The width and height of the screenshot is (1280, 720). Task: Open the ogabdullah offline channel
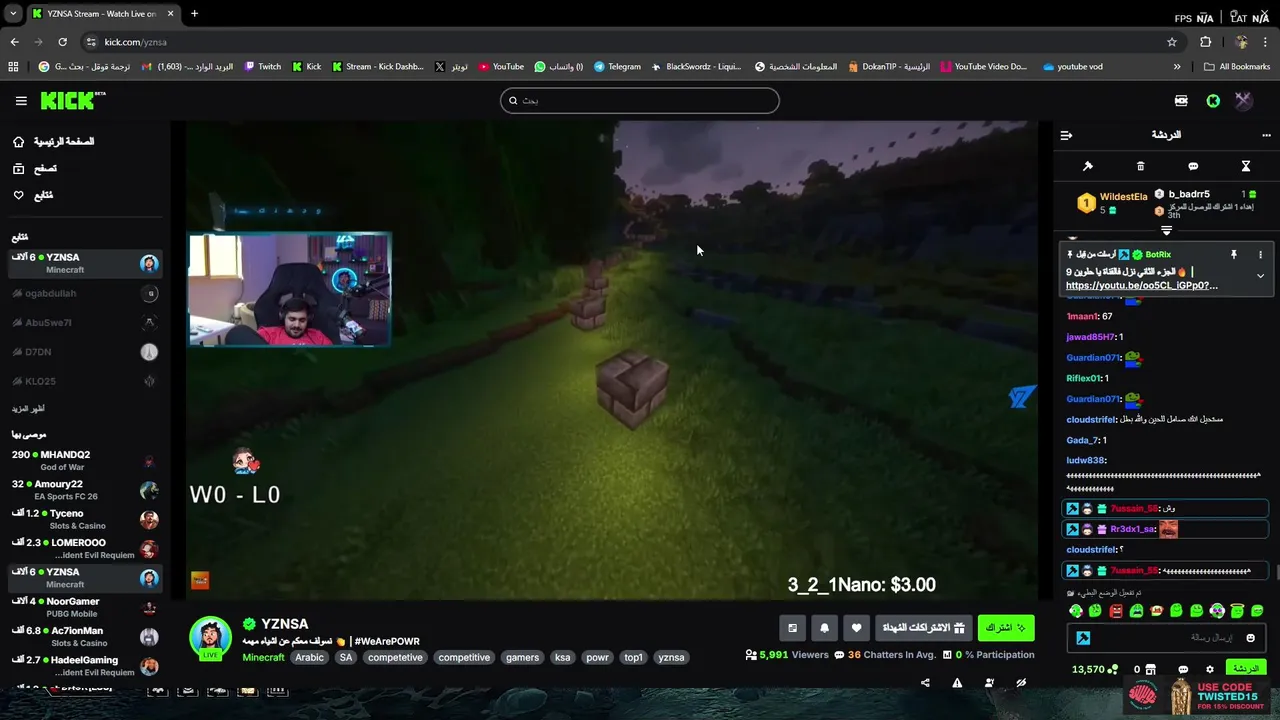(85, 293)
